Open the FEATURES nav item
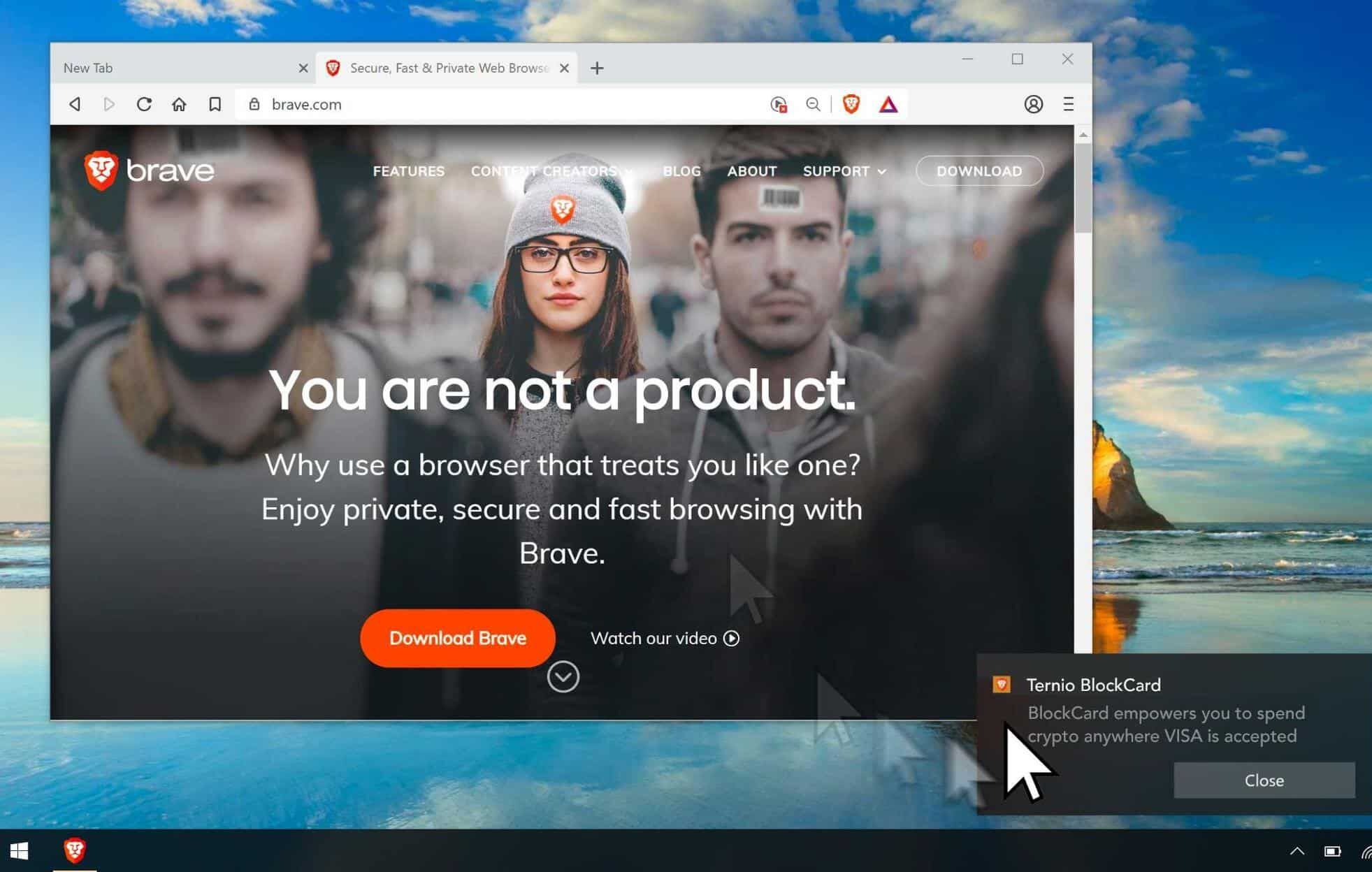The width and height of the screenshot is (1372, 872). (x=409, y=171)
